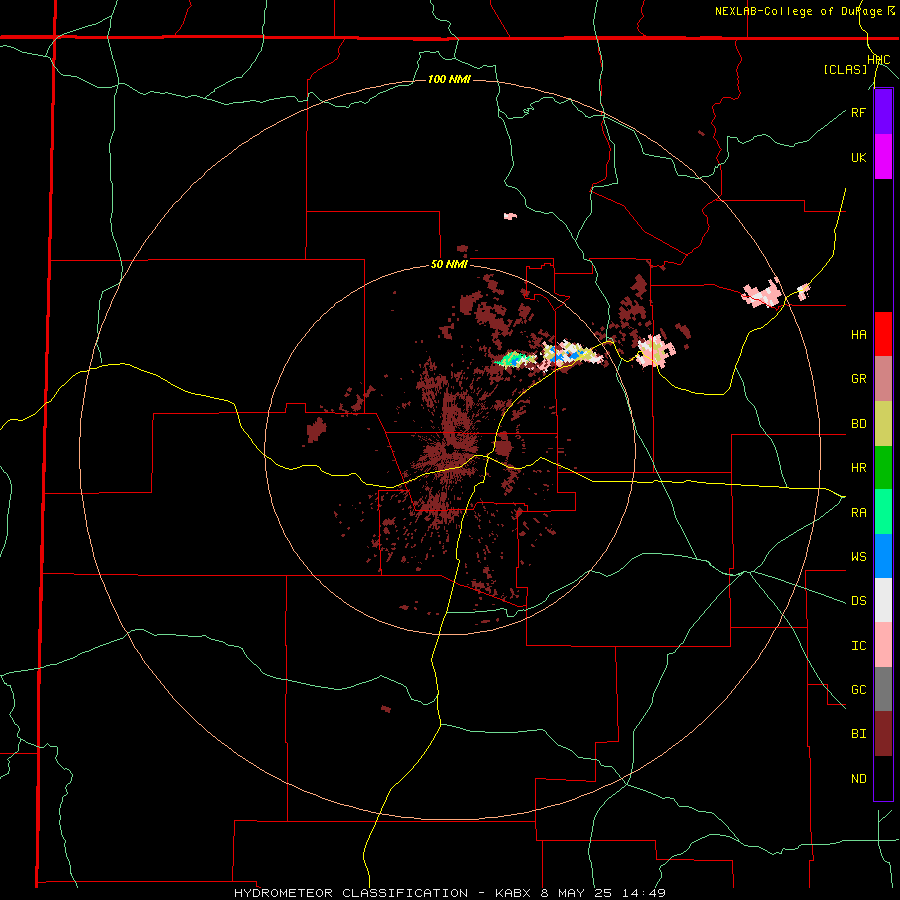Click the blue WS legend swatch
The width and height of the screenshot is (900, 900).
coord(883,556)
